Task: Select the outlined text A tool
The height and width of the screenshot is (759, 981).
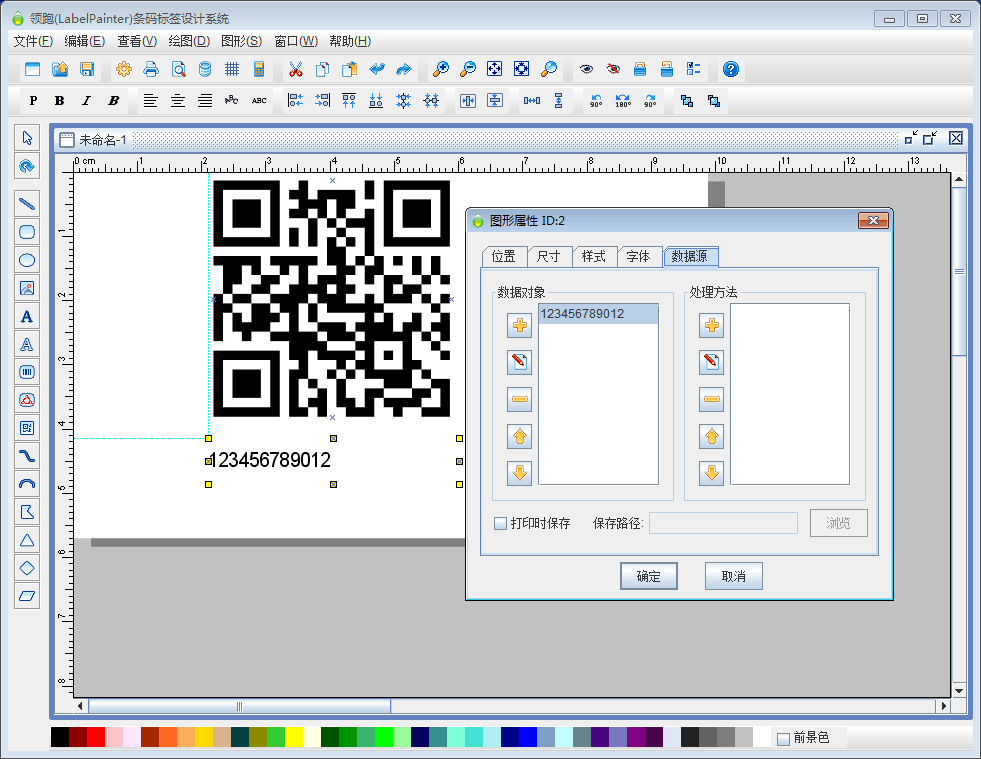Action: click(27, 344)
